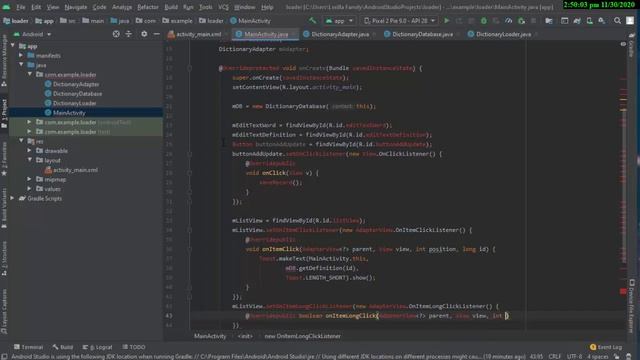The height and width of the screenshot is (360, 640).
Task: Open Project Structure icon in toolbar
Action: point(549,21)
